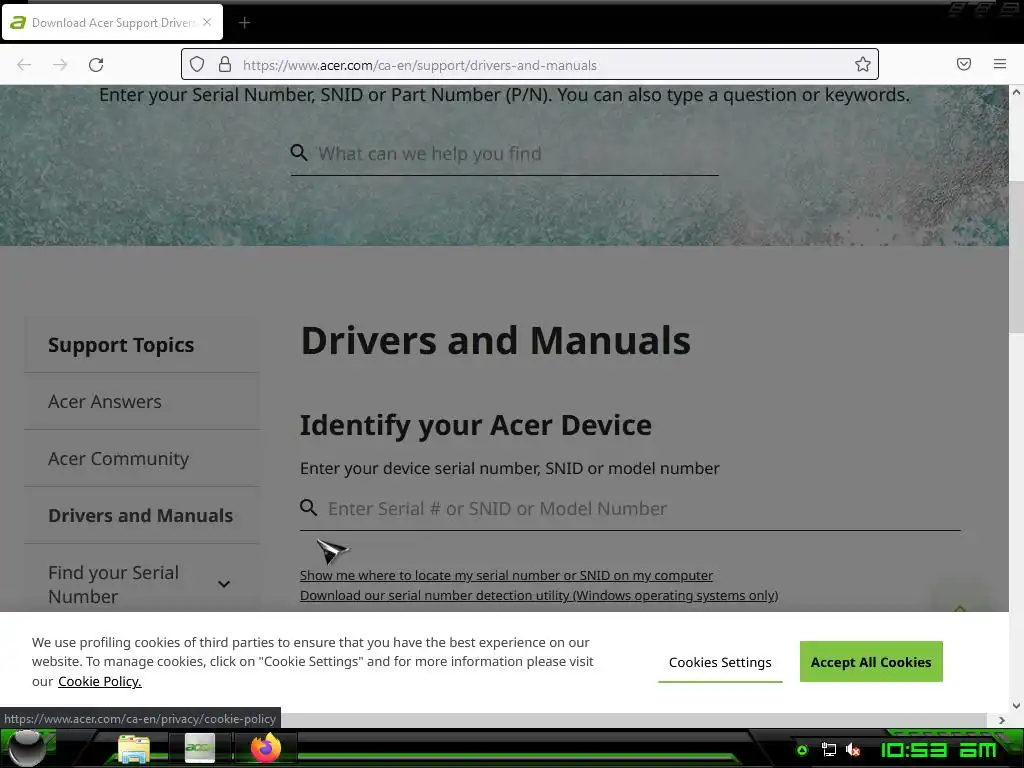Open Cookies Settings

tap(720, 662)
